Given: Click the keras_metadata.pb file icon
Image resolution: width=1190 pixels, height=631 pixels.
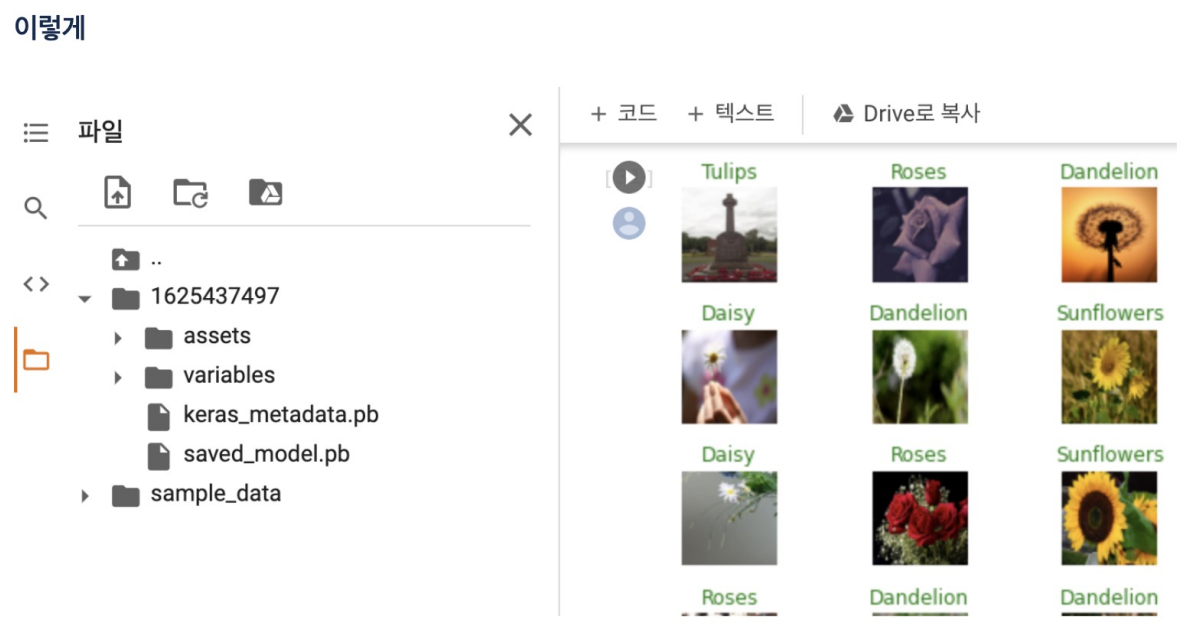Looking at the screenshot, I should pyautogui.click(x=159, y=416).
